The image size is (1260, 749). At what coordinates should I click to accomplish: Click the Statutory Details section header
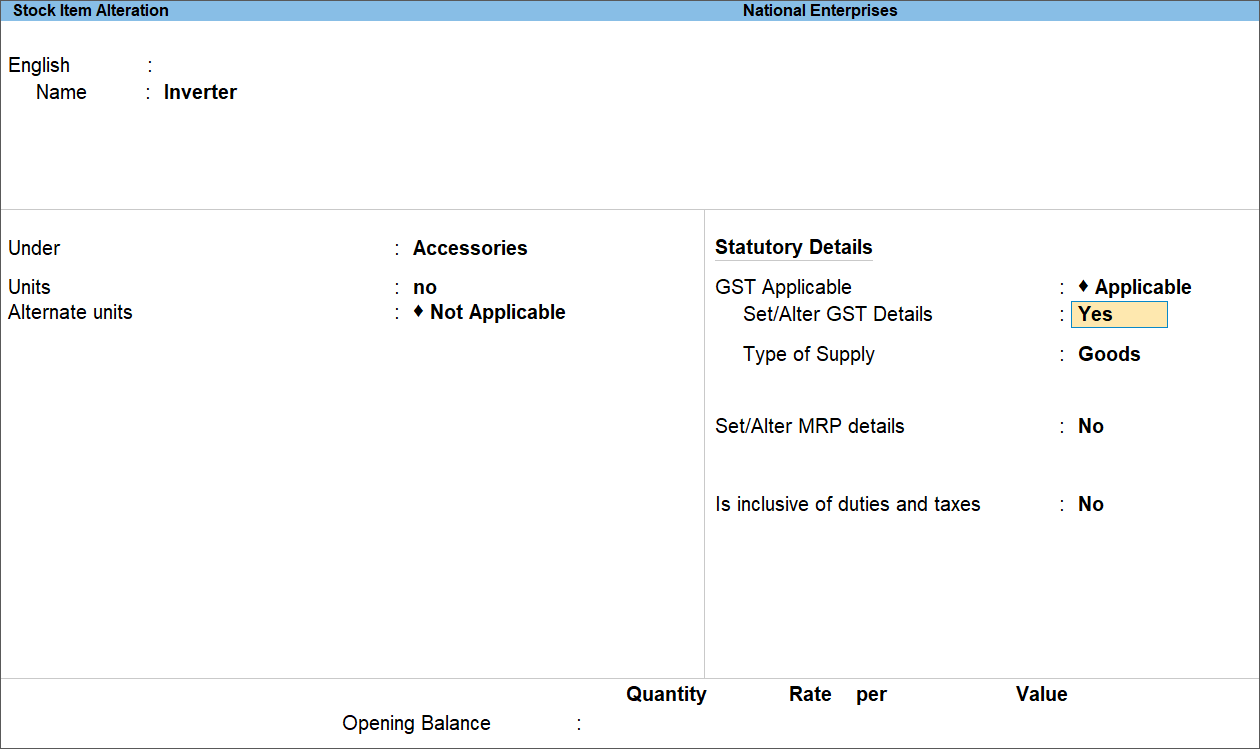[793, 247]
